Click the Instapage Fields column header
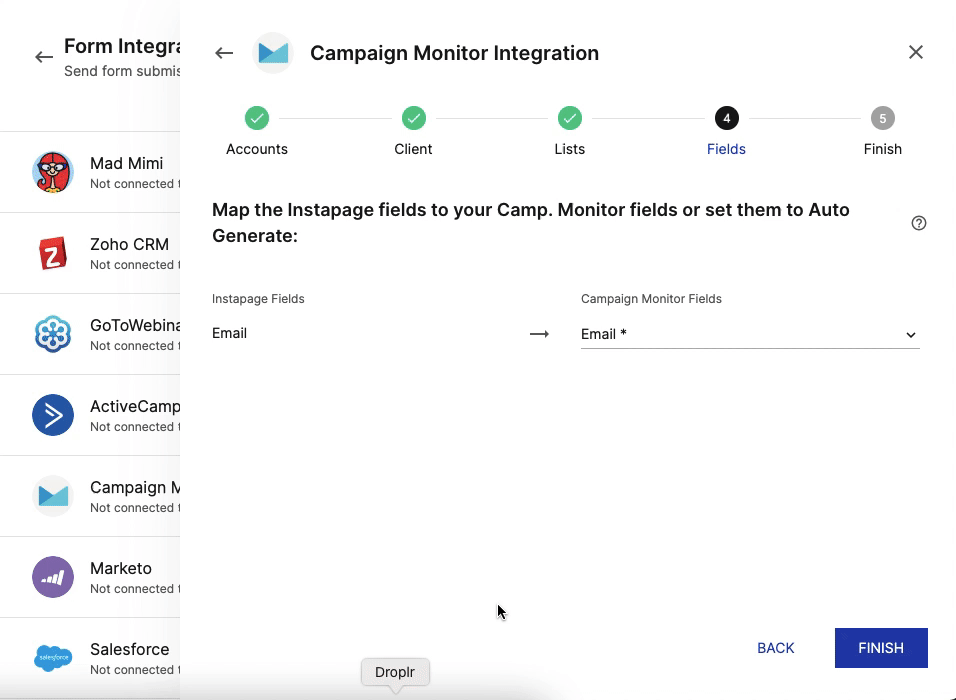Viewport: 956px width, 700px height. [258, 299]
